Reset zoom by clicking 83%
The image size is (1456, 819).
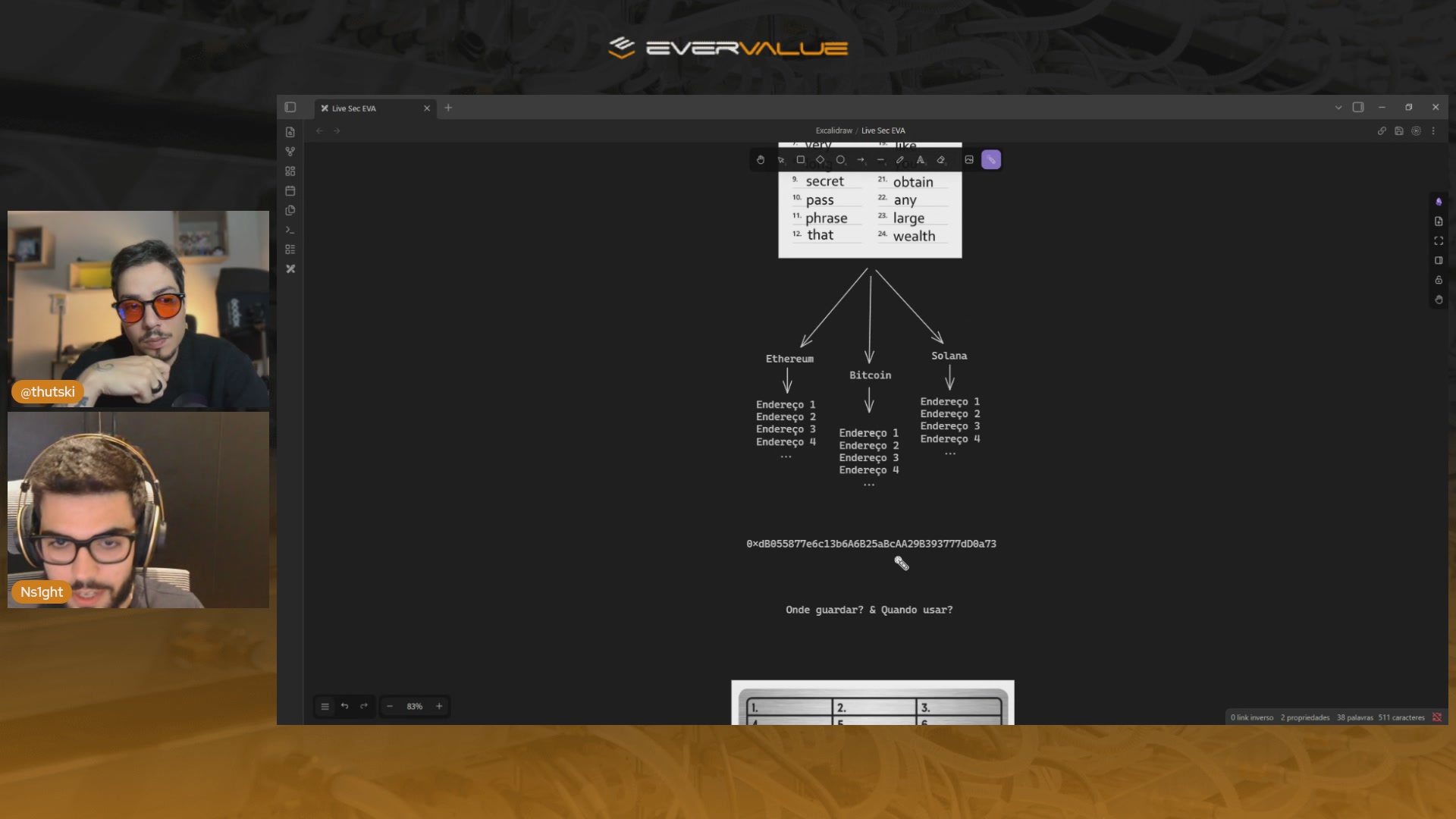(414, 707)
